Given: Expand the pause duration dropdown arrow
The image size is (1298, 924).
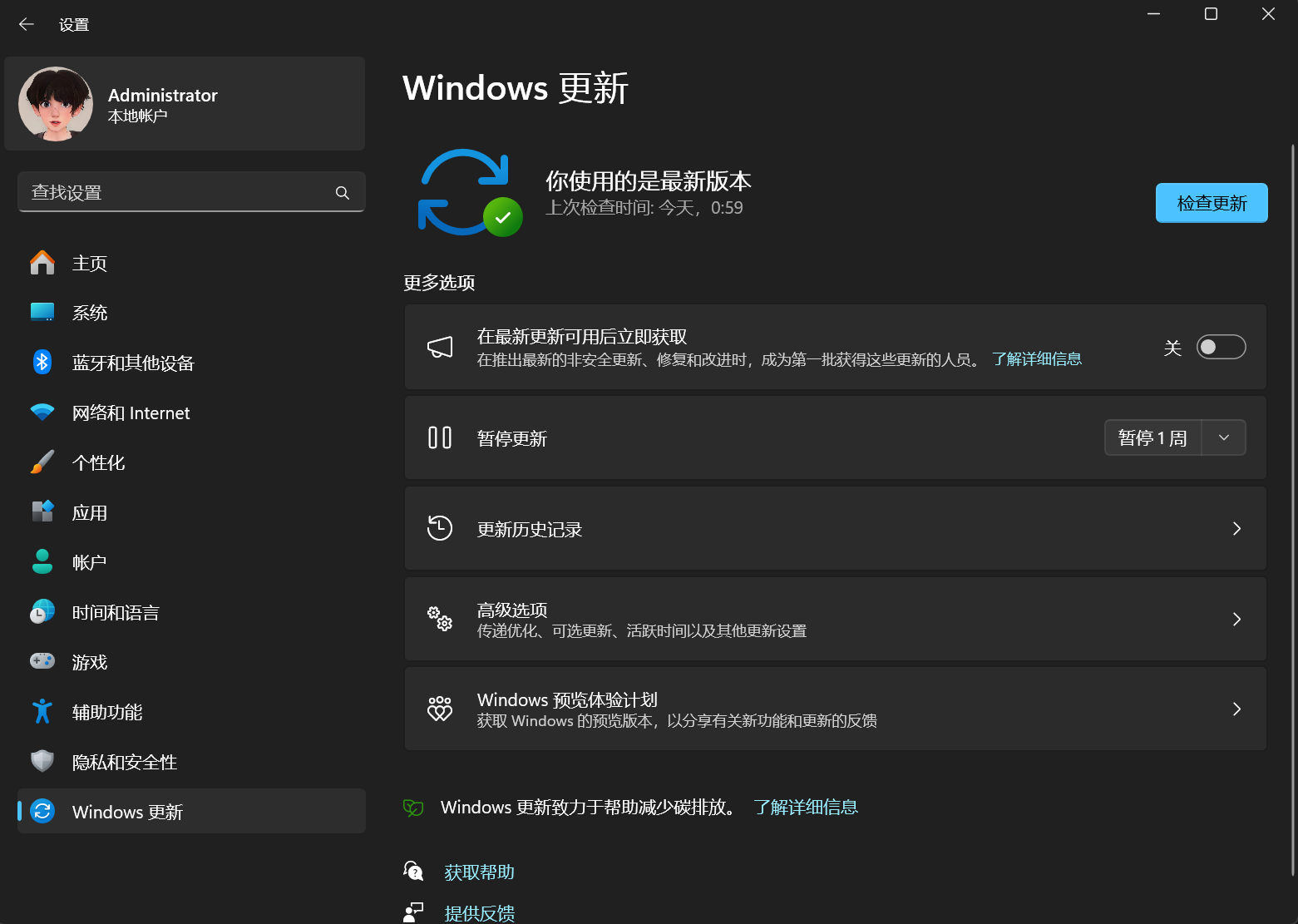Looking at the screenshot, I should pos(1224,437).
